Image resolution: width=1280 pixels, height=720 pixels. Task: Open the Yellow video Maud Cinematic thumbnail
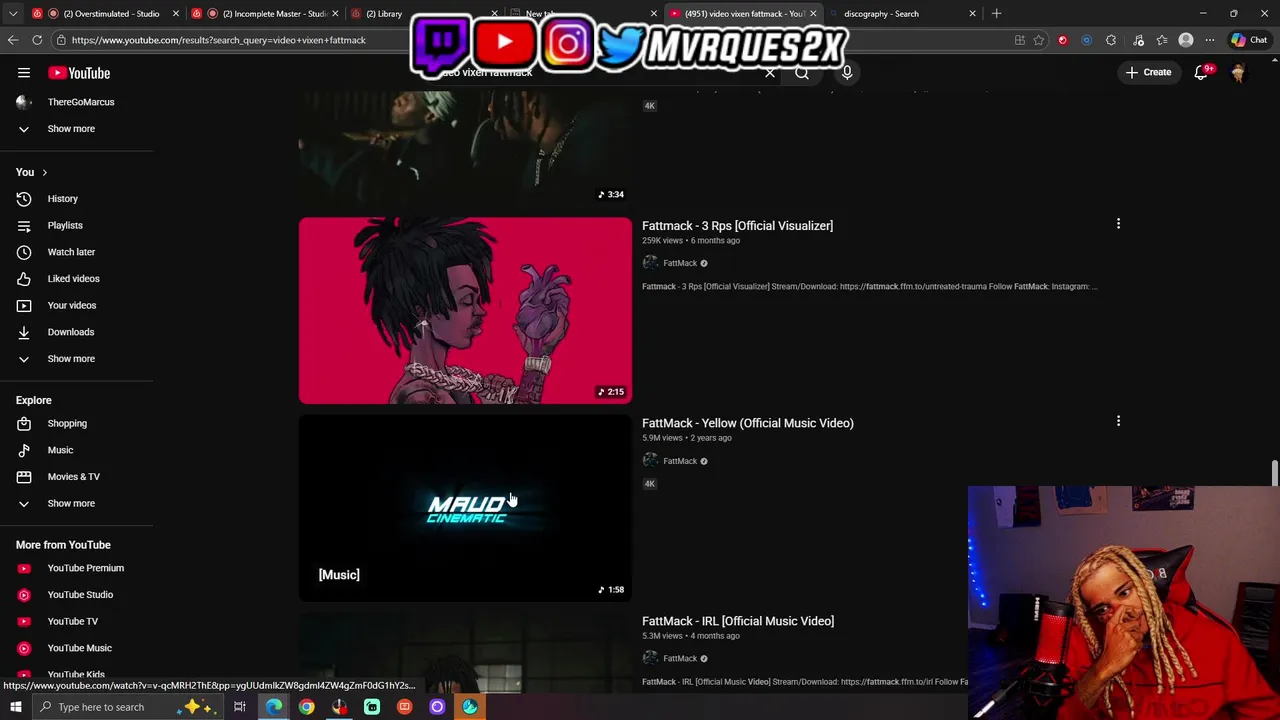(465, 508)
